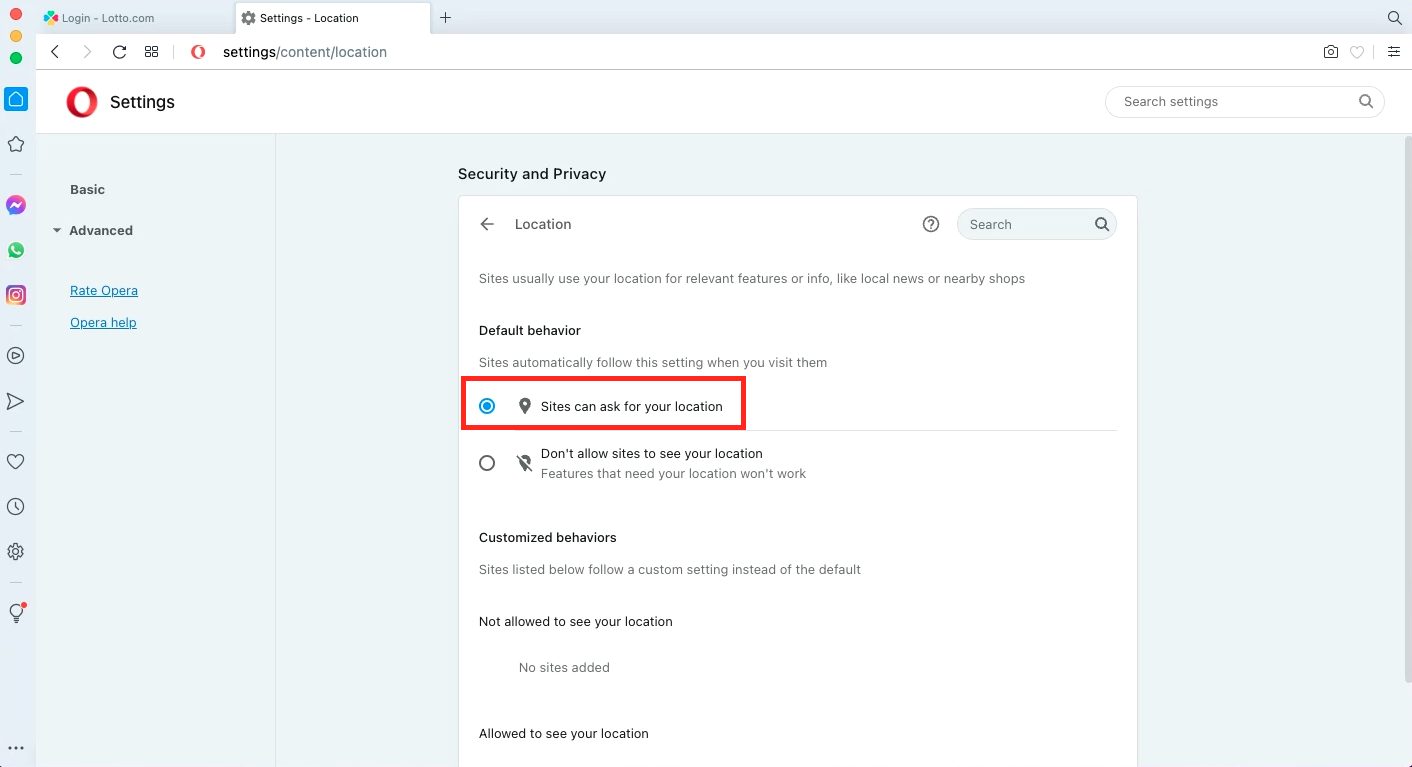The image size is (1412, 767).
Task: Select Sites can ask for your location
Action: (x=487, y=406)
